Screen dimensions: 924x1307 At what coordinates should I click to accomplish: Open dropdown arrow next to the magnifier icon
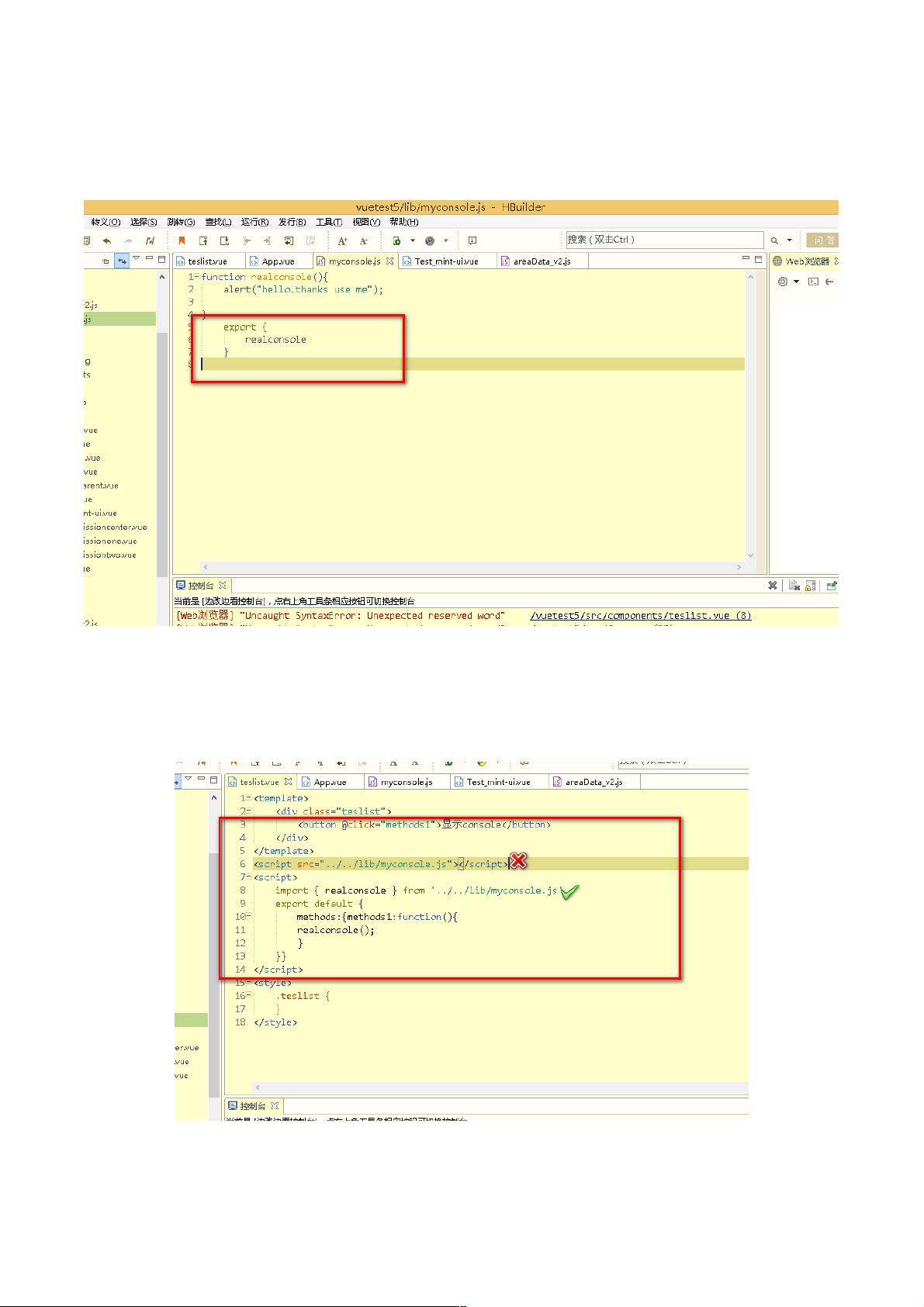tap(790, 240)
